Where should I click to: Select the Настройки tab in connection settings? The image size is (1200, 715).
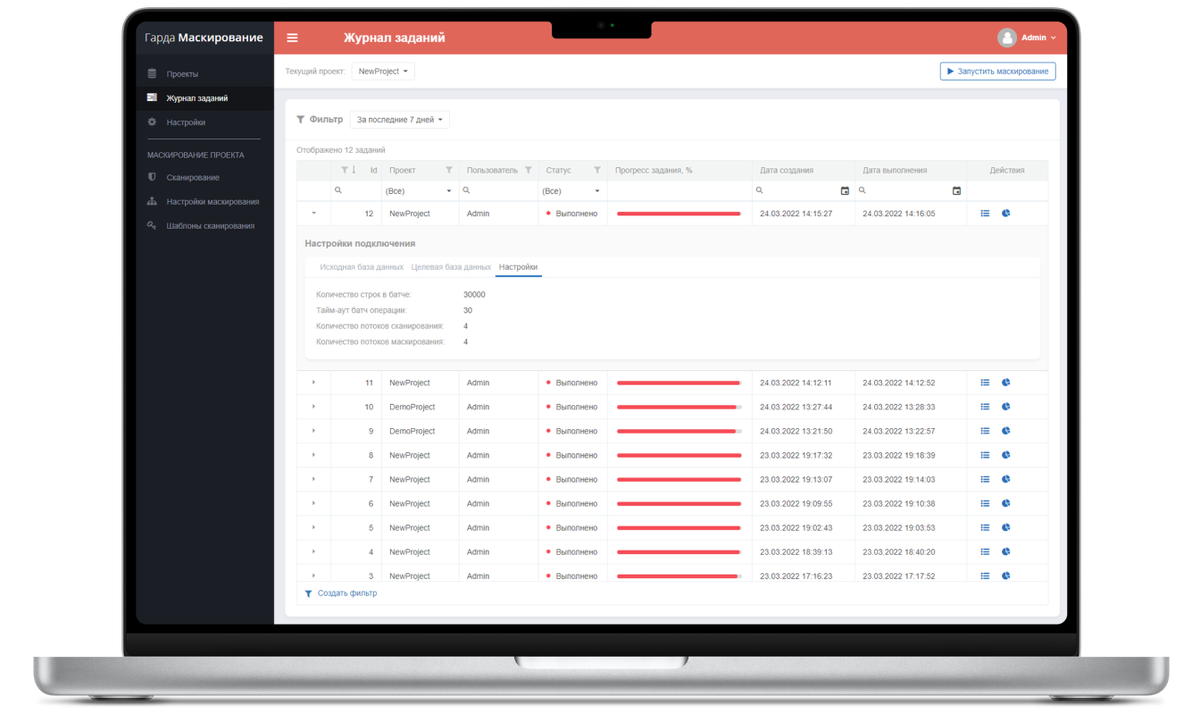[518, 267]
